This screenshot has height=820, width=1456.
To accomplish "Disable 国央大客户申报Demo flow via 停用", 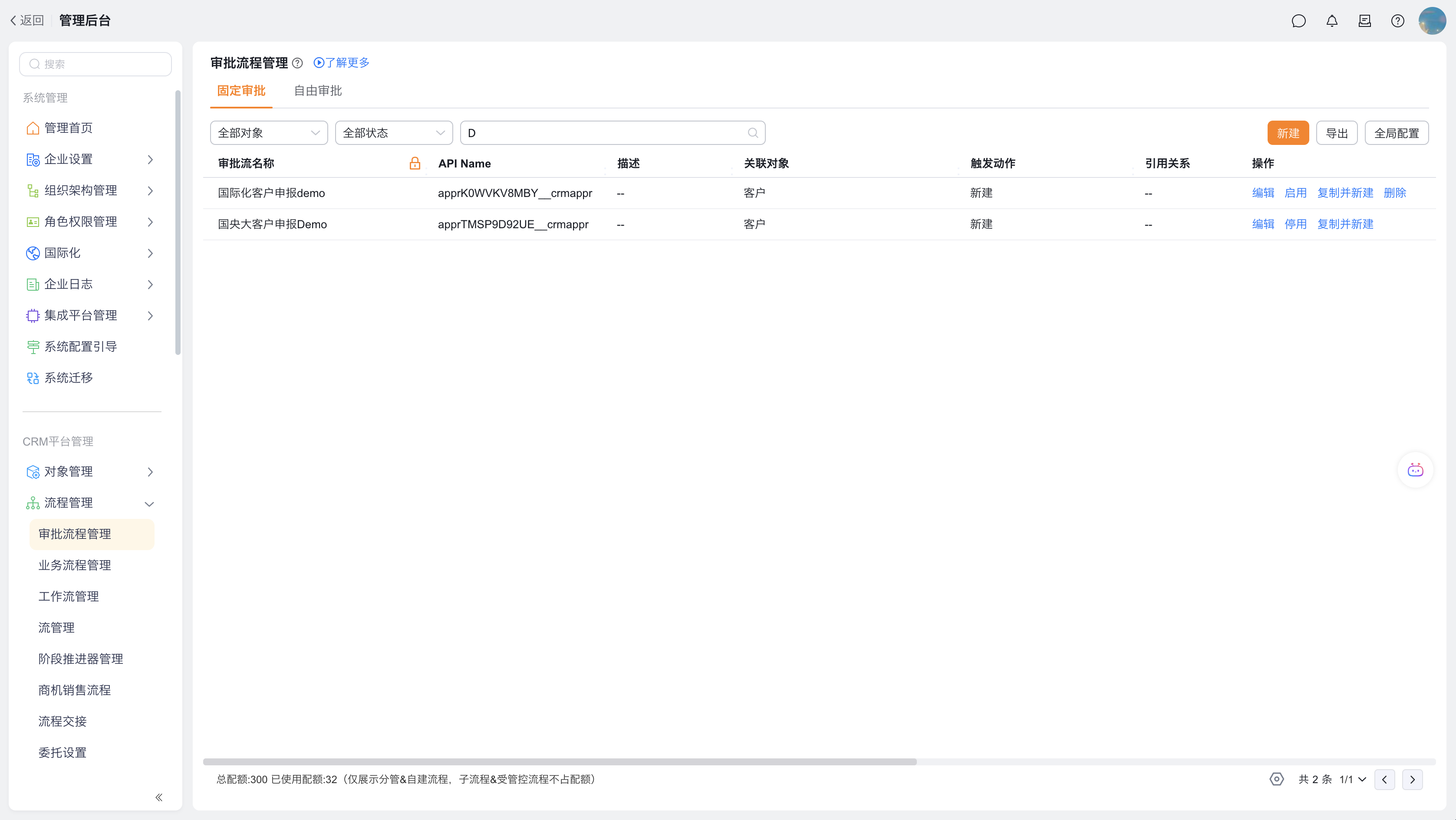I will coord(1295,224).
